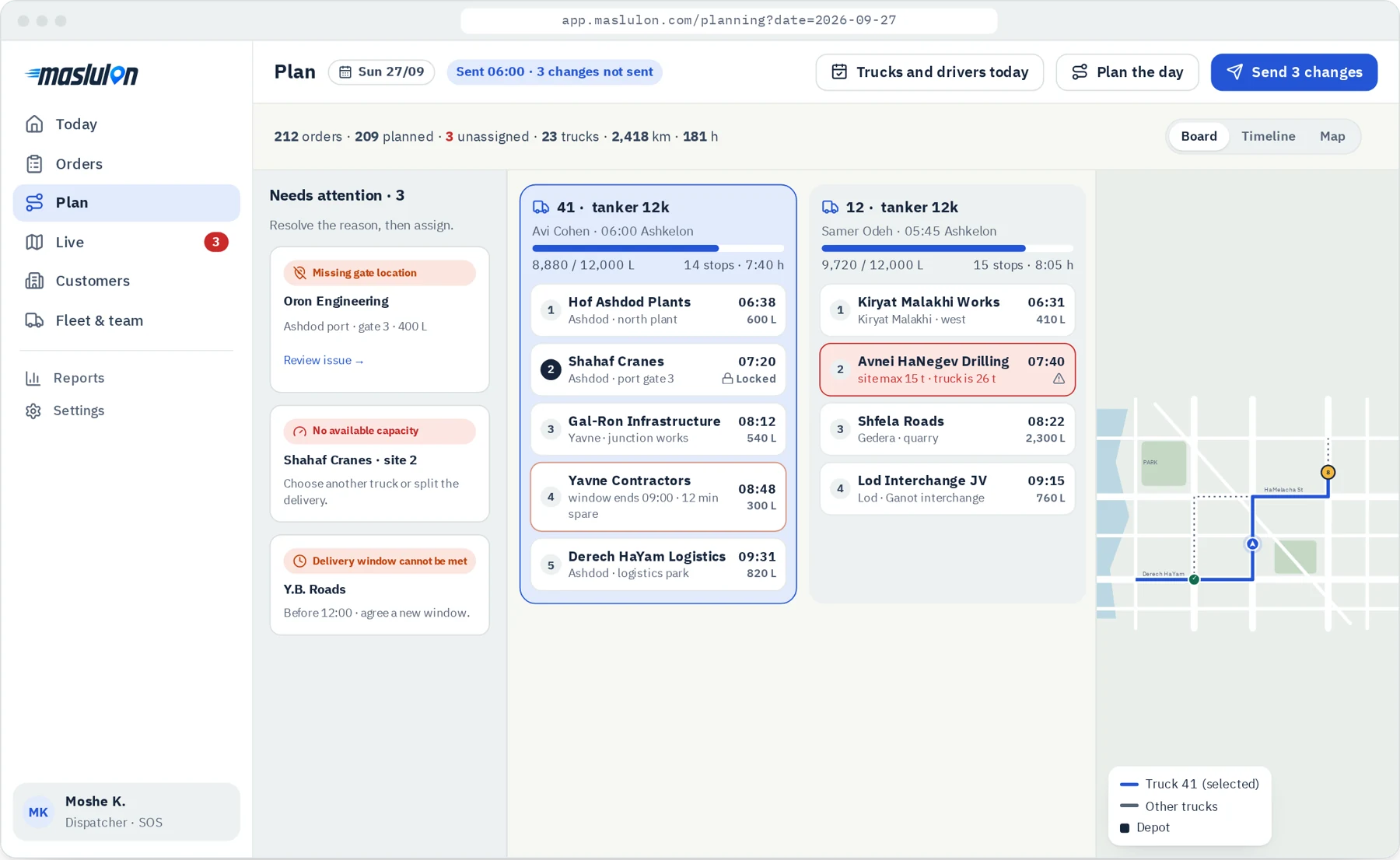Click the Live map icon in sidebar
The height and width of the screenshot is (860, 1400).
coord(34,243)
